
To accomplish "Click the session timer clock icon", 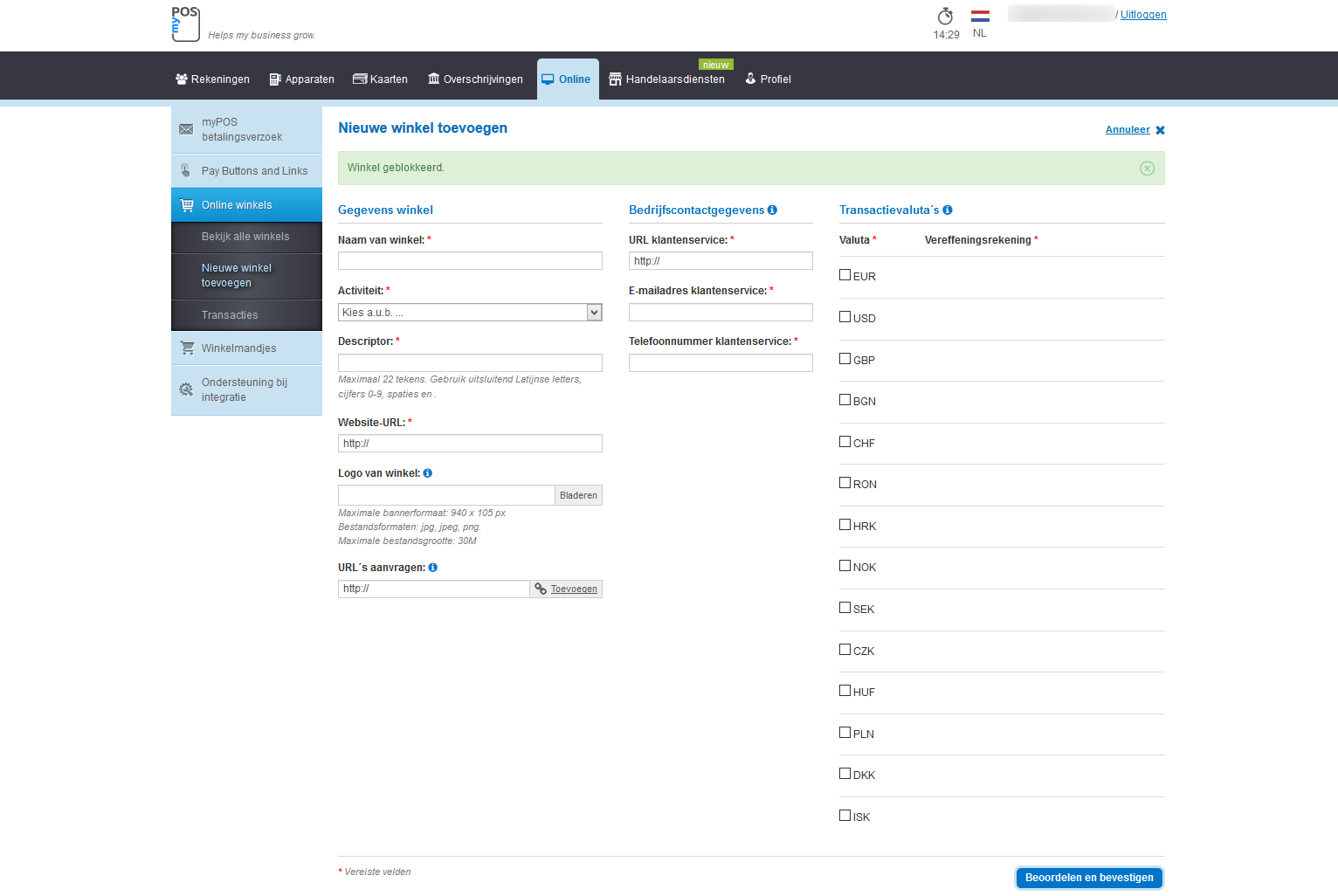I will pyautogui.click(x=945, y=17).
